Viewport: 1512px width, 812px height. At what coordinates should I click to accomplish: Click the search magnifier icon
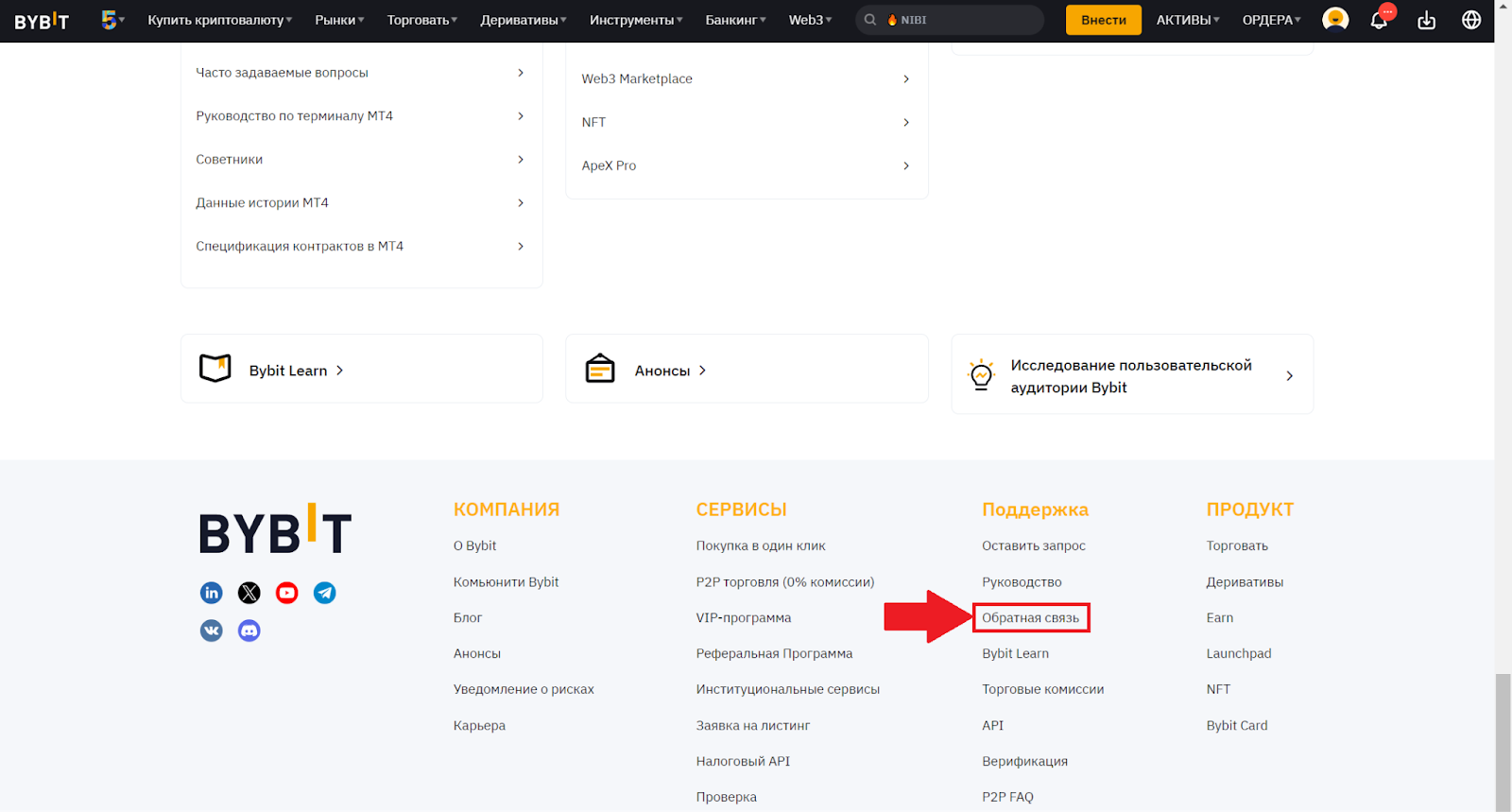point(870,20)
